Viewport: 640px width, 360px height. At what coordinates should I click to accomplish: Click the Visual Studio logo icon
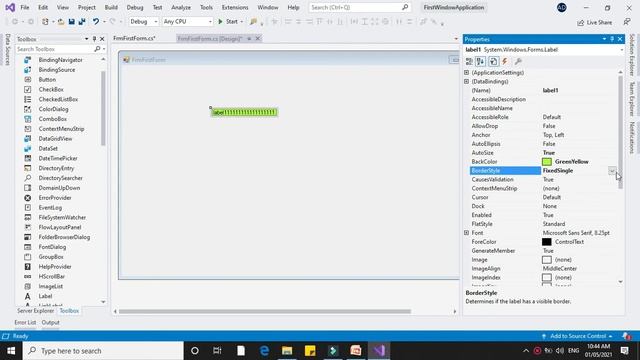(10, 7)
